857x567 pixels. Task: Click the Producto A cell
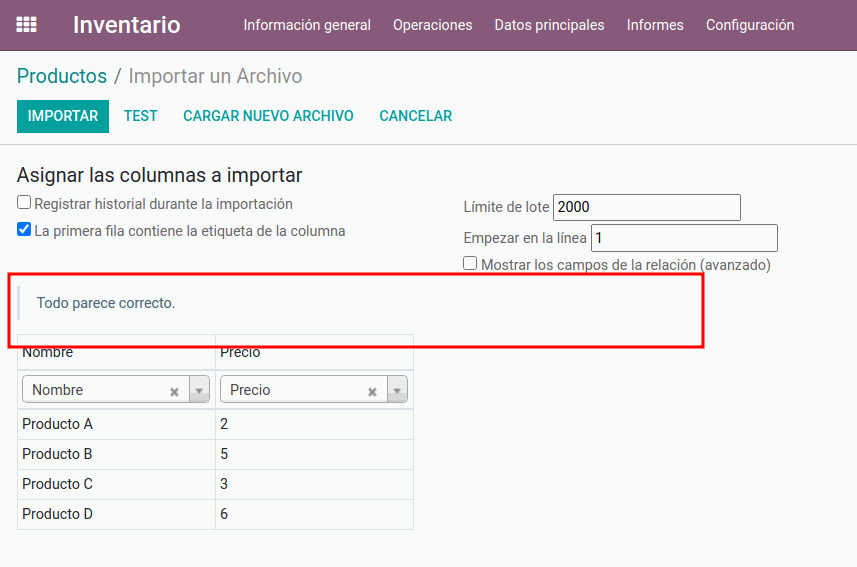tap(116, 424)
